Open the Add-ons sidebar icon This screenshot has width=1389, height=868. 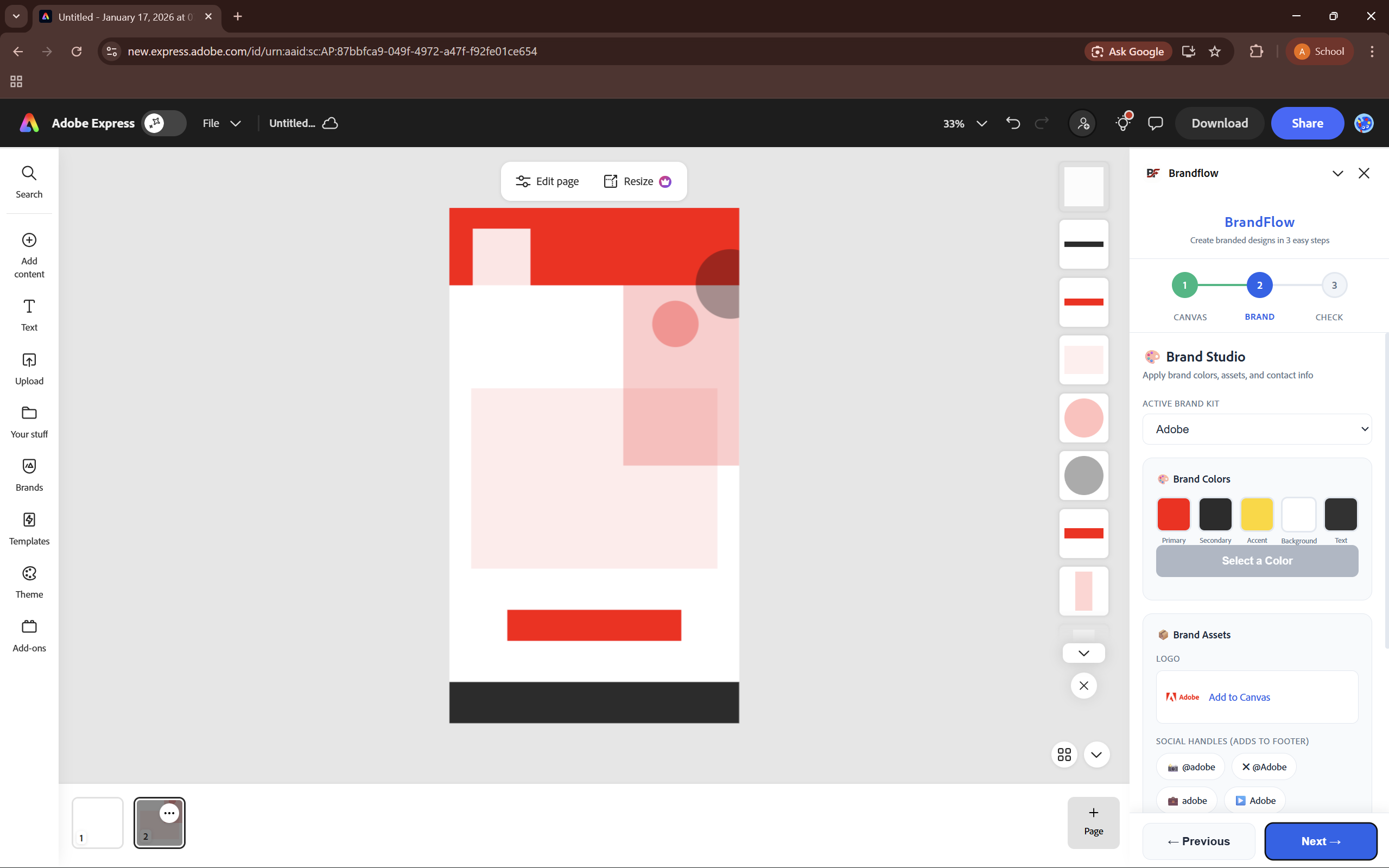click(x=29, y=635)
